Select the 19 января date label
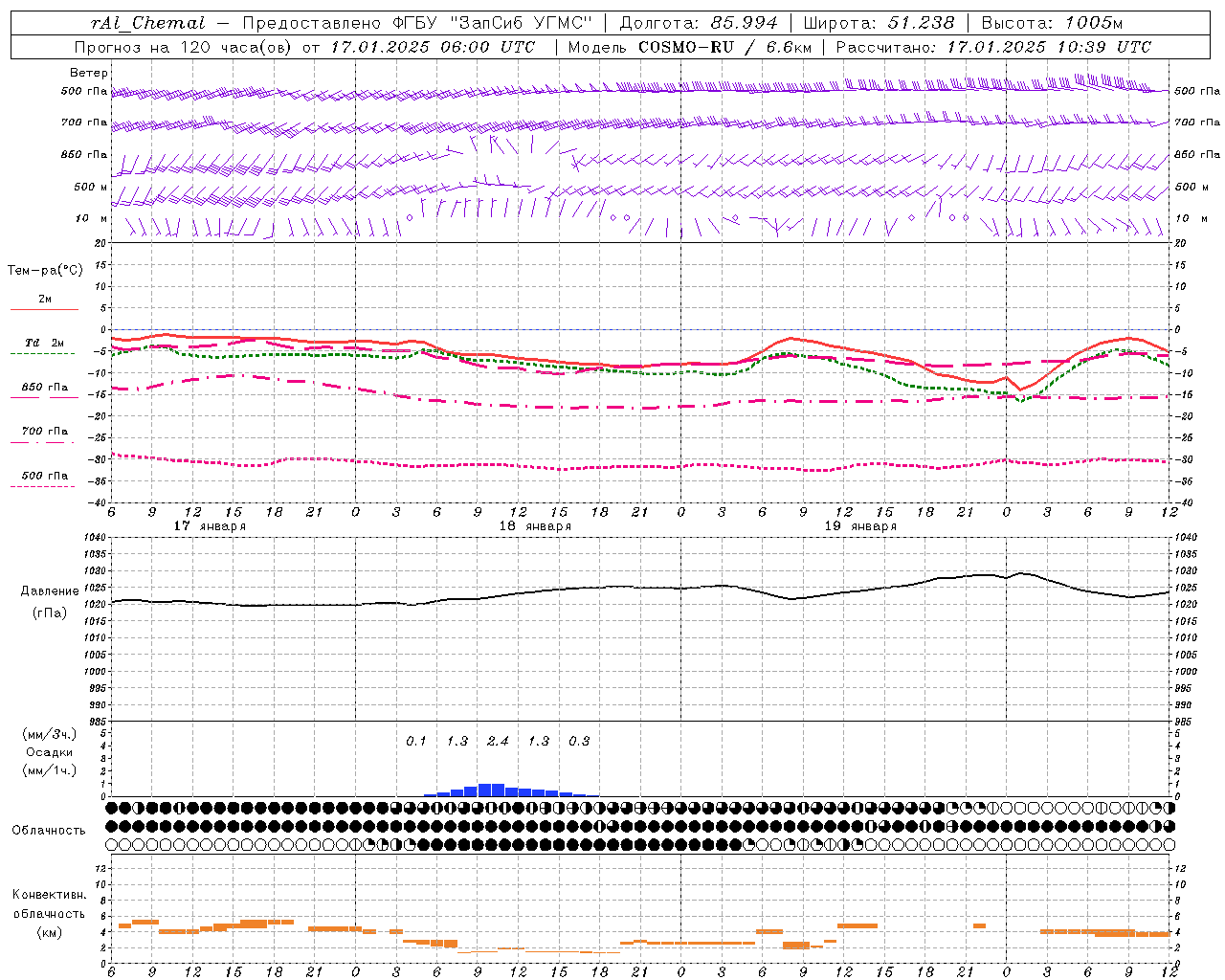The image size is (1225, 980). pyautogui.click(x=860, y=526)
